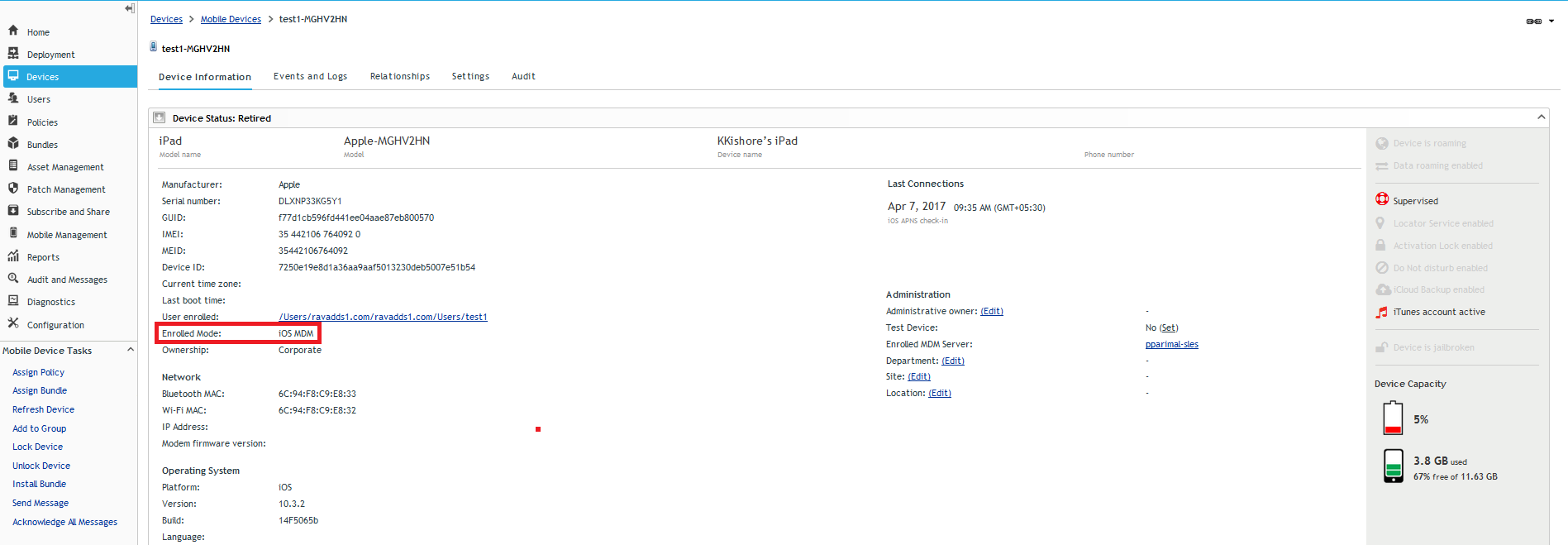Click the Home icon in the sidebar
The image size is (1568, 545).
tap(13, 31)
